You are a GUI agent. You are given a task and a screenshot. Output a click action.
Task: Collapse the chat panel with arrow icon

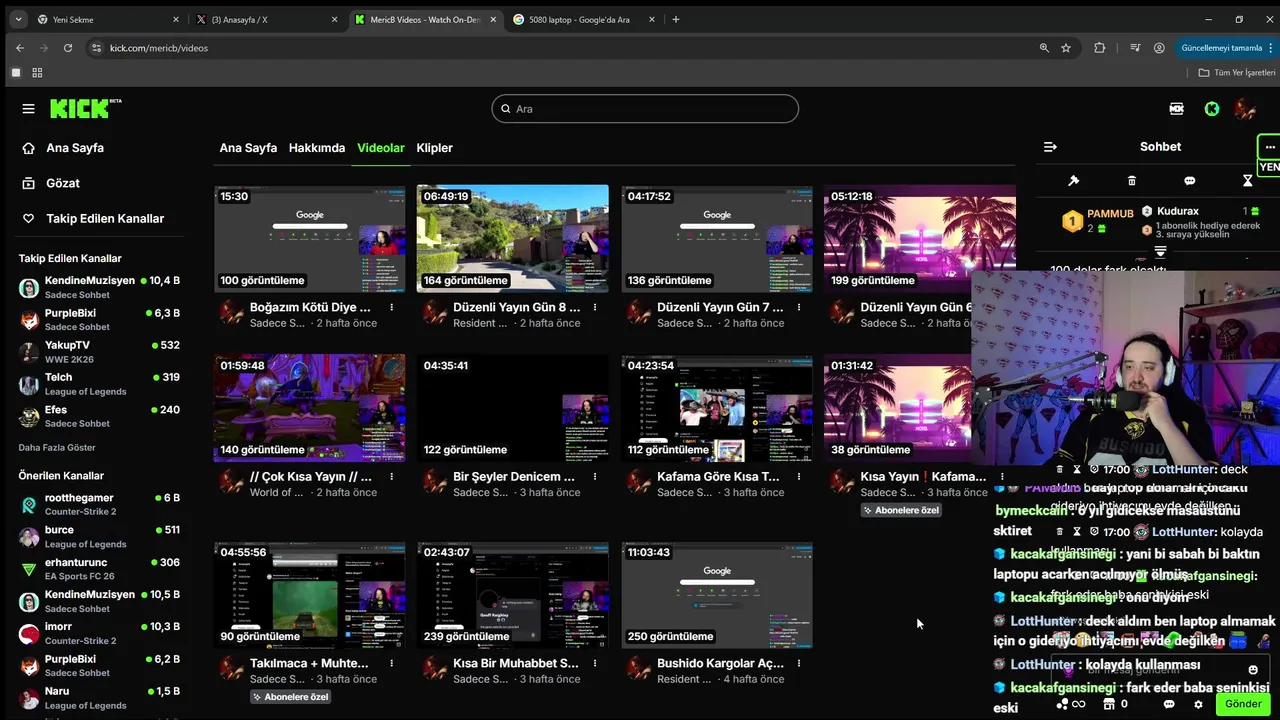[1050, 147]
